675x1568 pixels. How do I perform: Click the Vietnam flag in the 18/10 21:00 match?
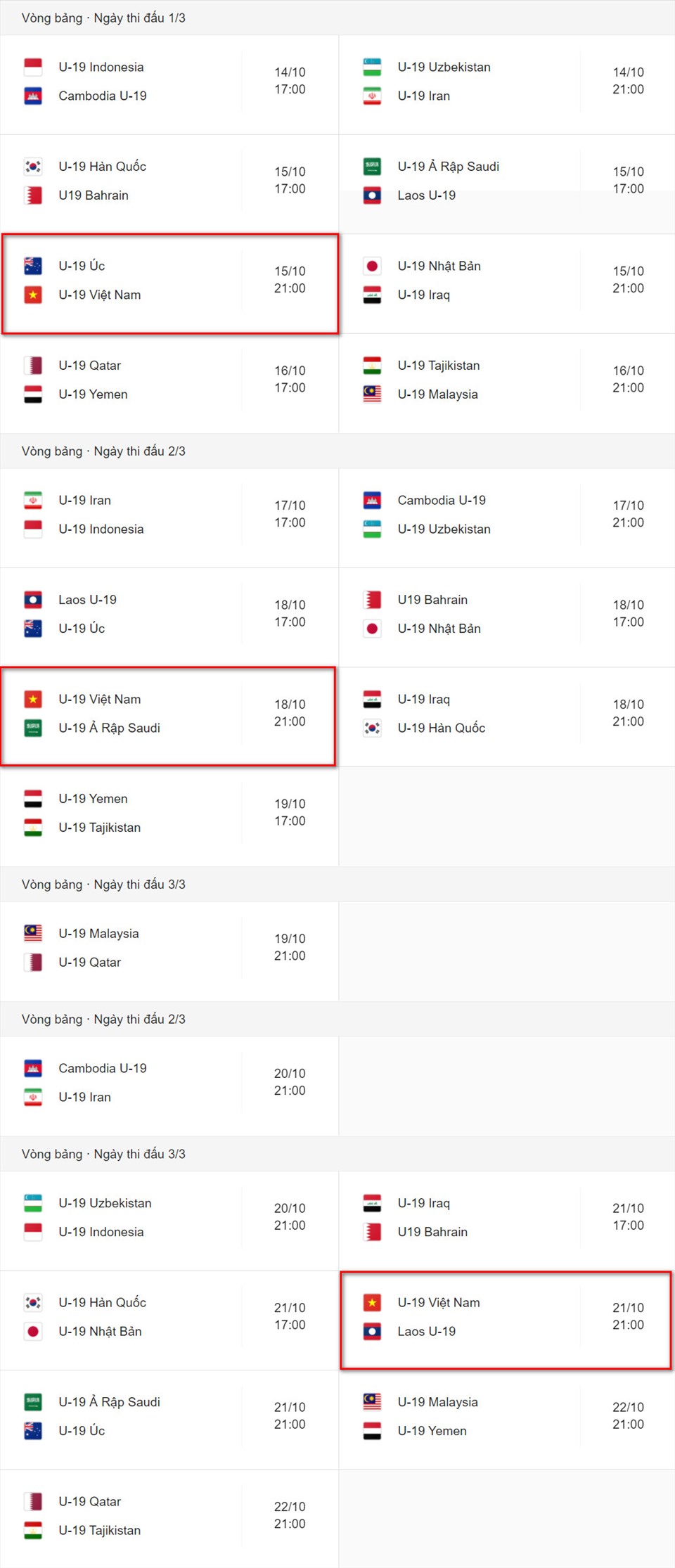click(33, 699)
